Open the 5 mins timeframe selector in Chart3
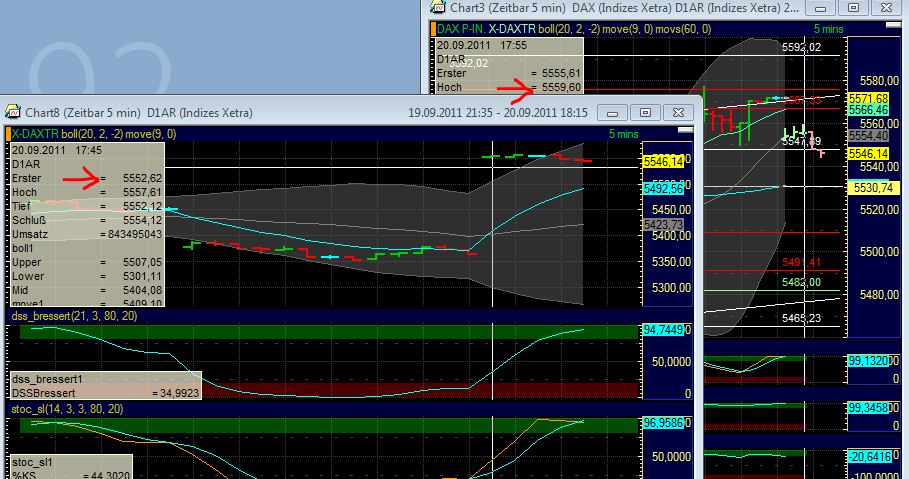Image resolution: width=909 pixels, height=479 pixels. pyautogui.click(x=829, y=29)
